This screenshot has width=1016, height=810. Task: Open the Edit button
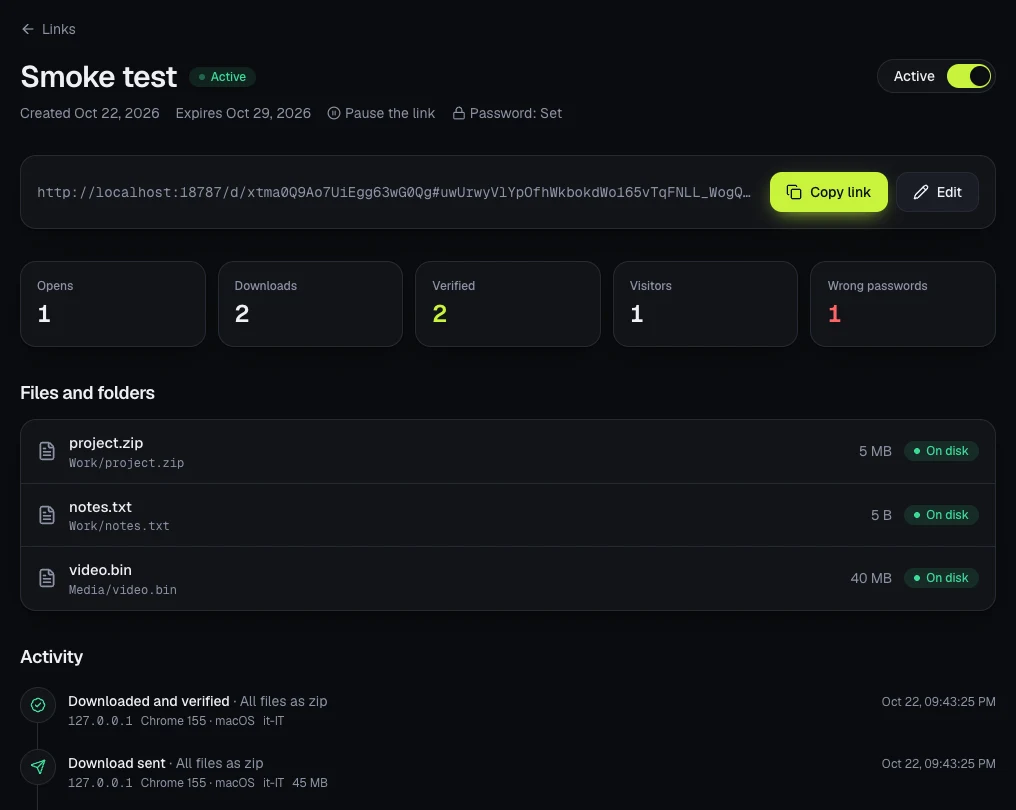937,192
